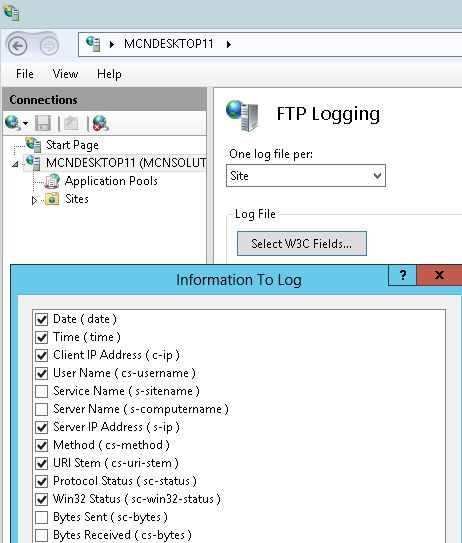462x543 pixels.
Task: Select Start Page in Connections tree
Action: point(72,145)
